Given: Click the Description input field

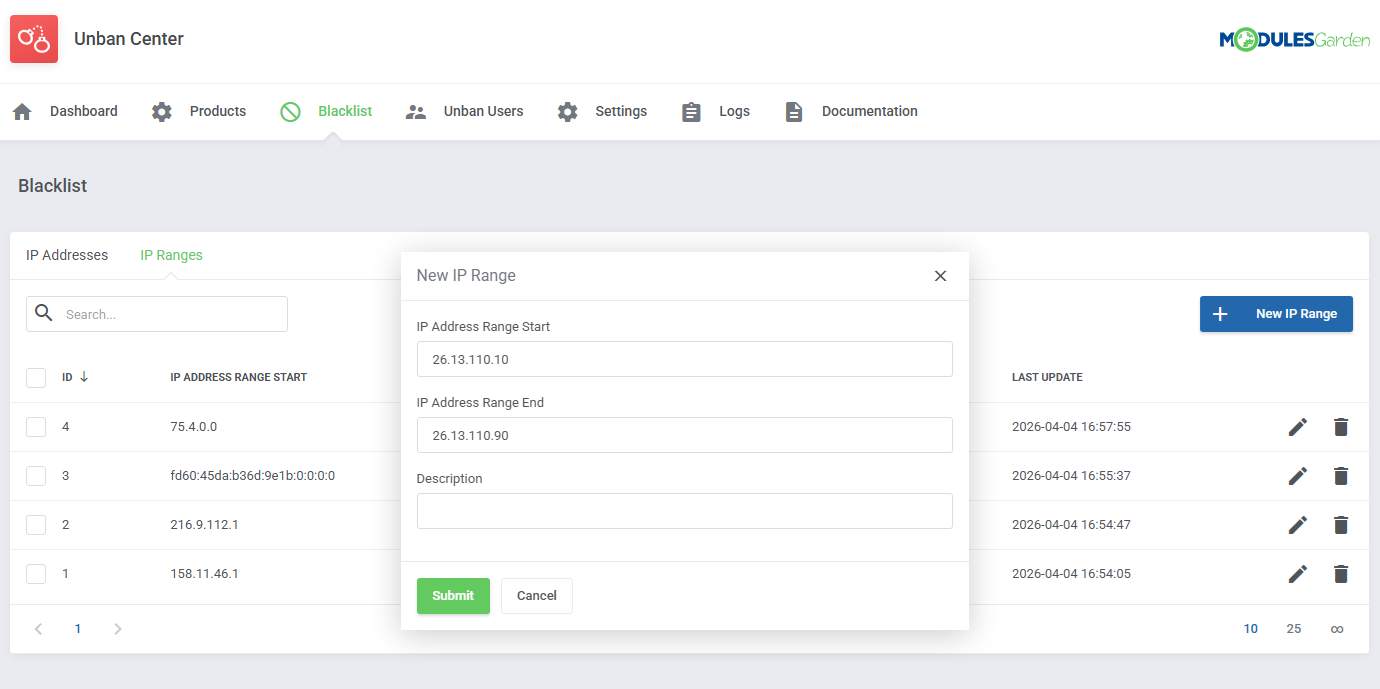Looking at the screenshot, I should tap(684, 510).
